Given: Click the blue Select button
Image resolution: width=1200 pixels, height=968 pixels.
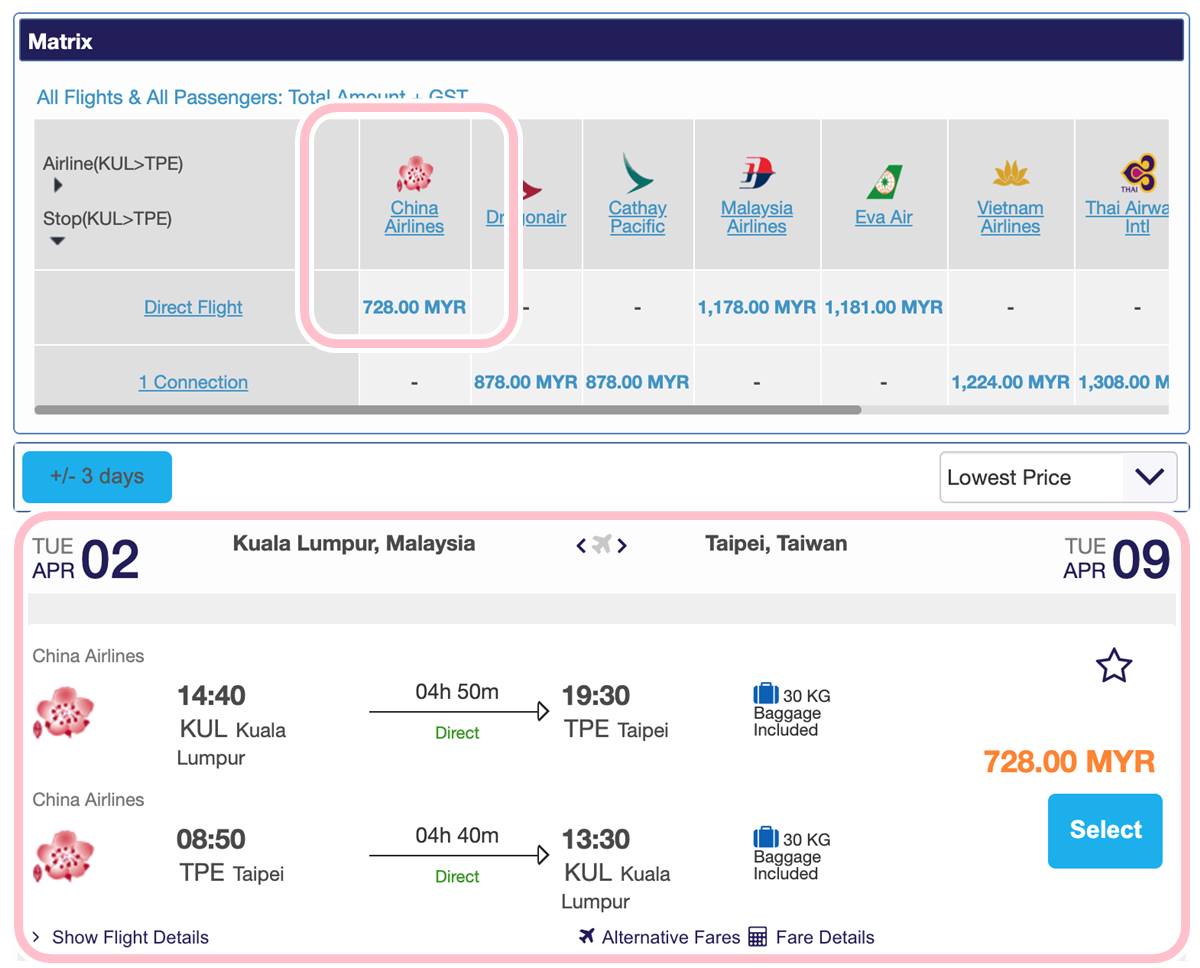Looking at the screenshot, I should pos(1105,830).
